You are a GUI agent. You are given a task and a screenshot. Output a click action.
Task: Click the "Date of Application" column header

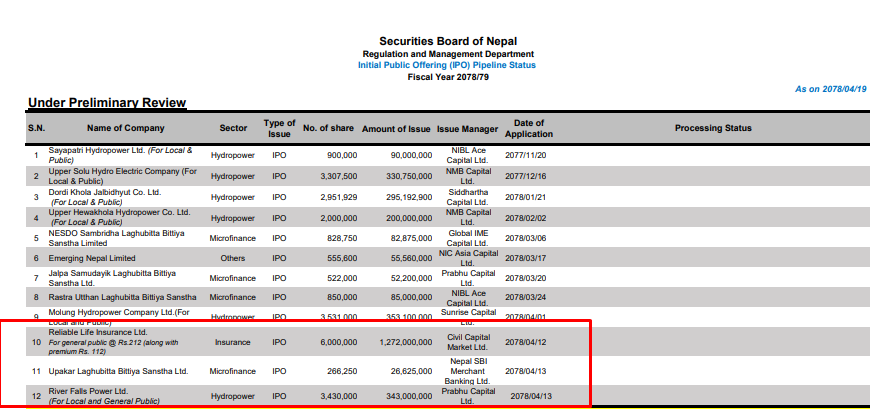click(x=528, y=128)
